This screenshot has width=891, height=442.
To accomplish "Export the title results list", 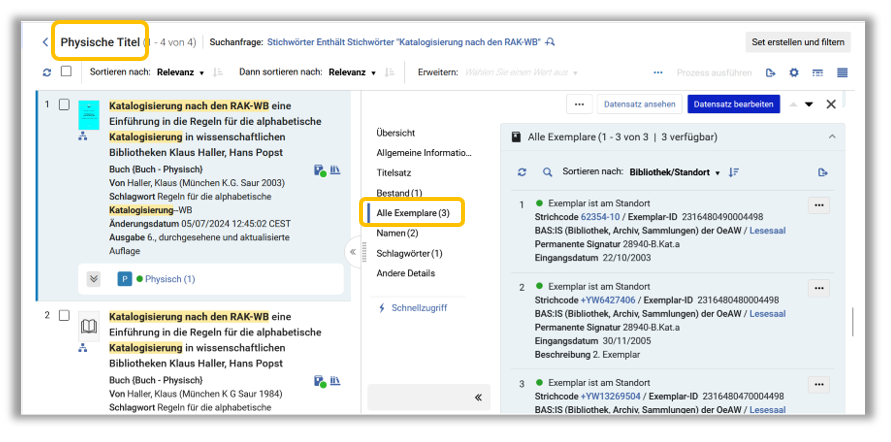I will click(770, 72).
